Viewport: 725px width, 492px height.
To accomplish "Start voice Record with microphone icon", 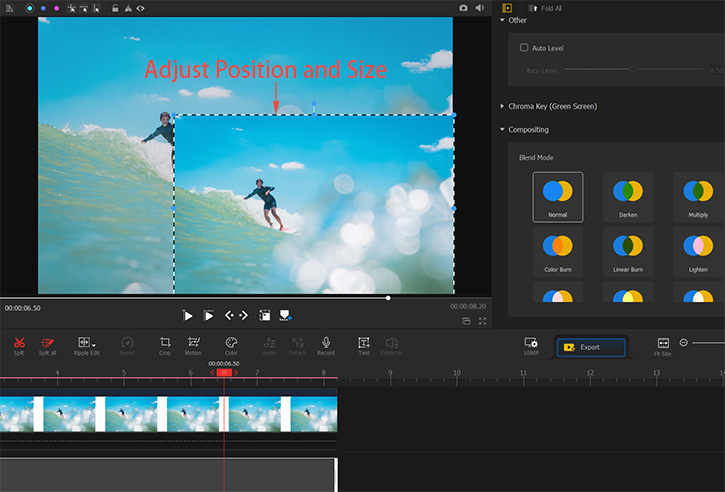I will click(326, 343).
